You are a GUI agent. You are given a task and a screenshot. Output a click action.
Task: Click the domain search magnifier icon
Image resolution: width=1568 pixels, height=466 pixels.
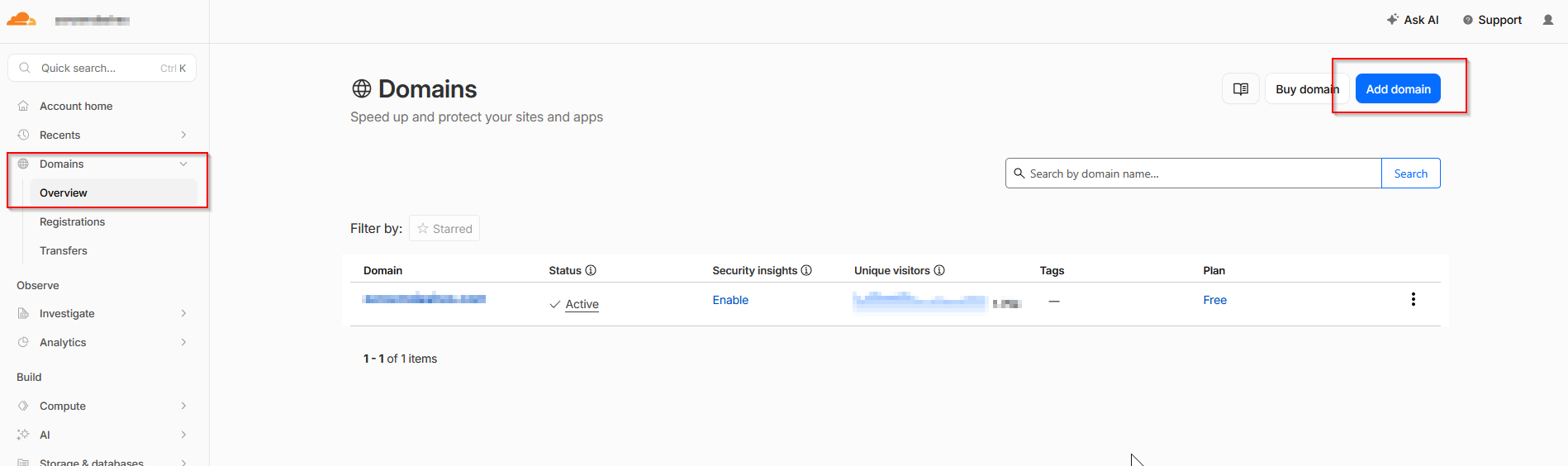1019,174
